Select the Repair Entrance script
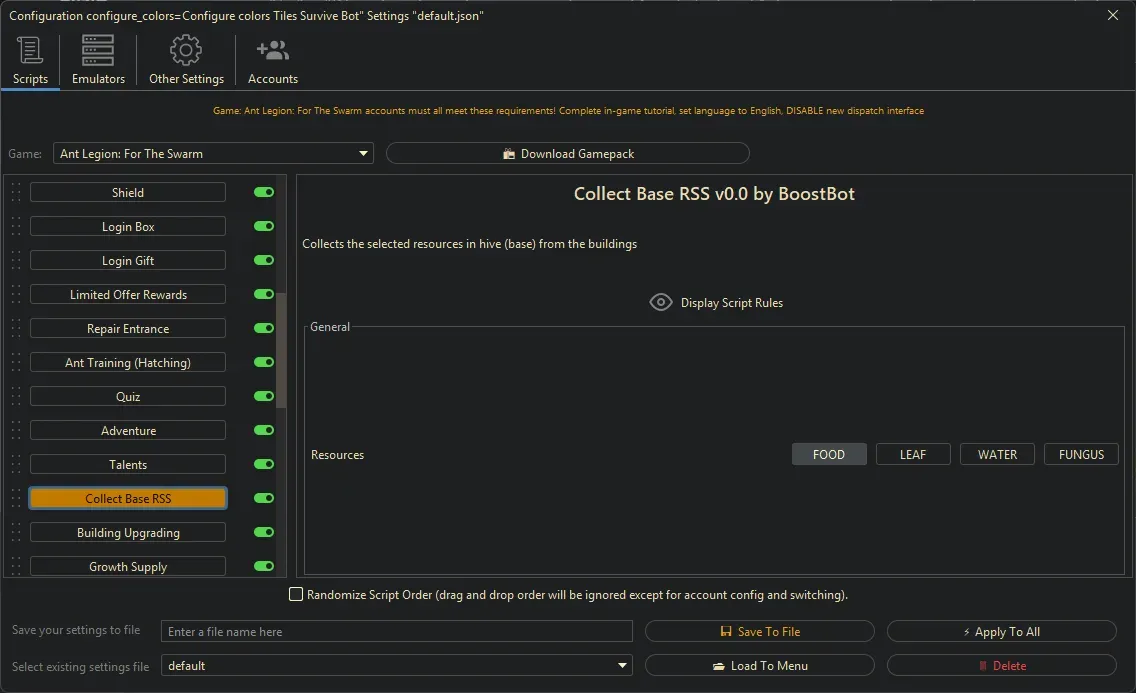The width and height of the screenshot is (1136, 693). [128, 329]
